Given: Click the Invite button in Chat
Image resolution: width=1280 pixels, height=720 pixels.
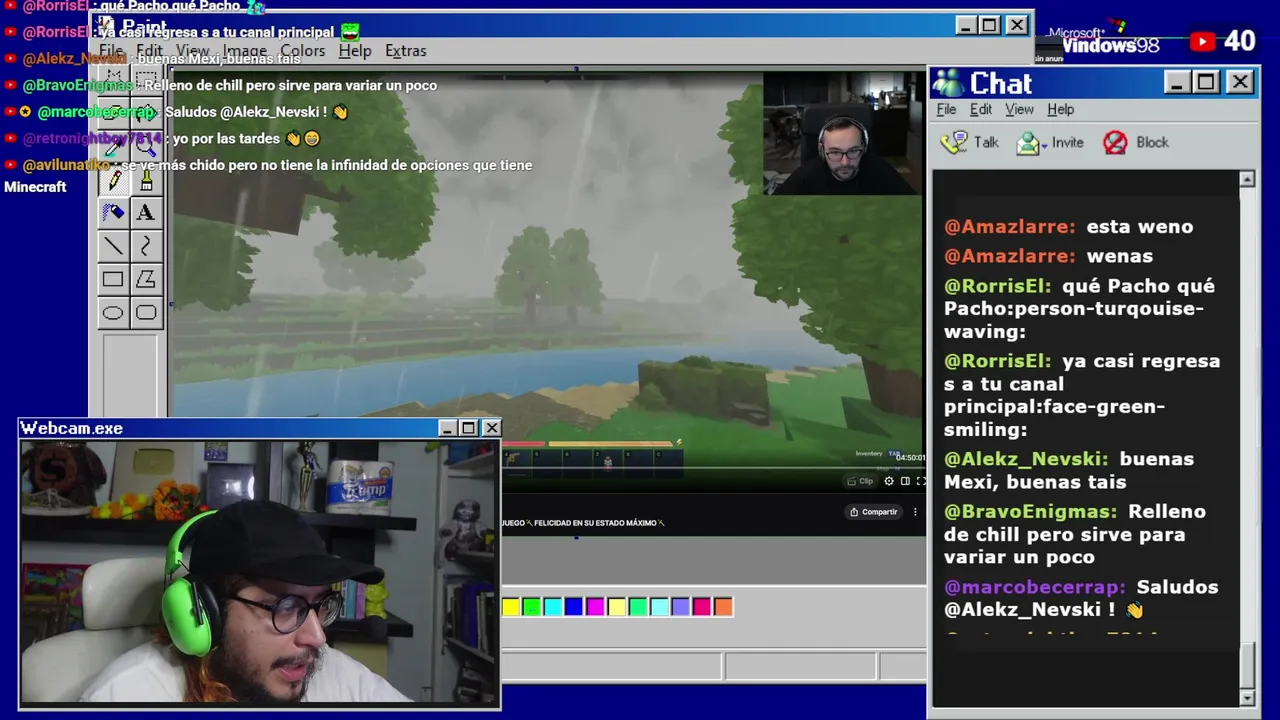Looking at the screenshot, I should point(1050,142).
